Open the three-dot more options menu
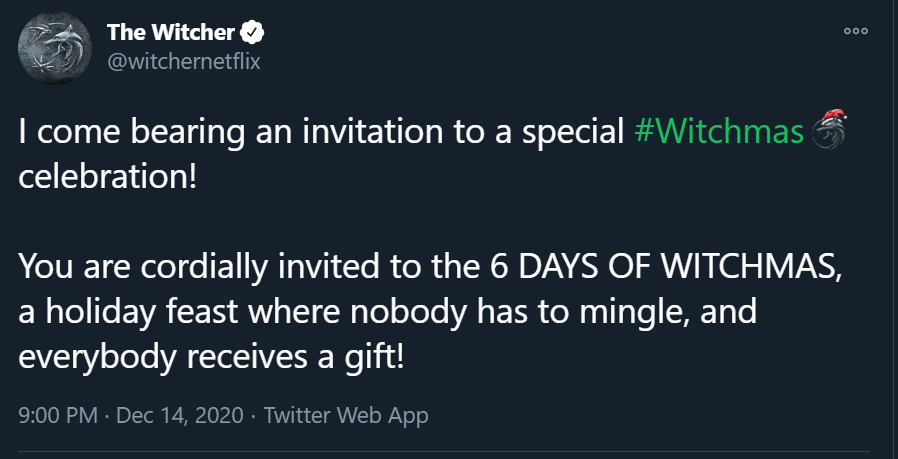The image size is (898, 459). pyautogui.click(x=856, y=31)
